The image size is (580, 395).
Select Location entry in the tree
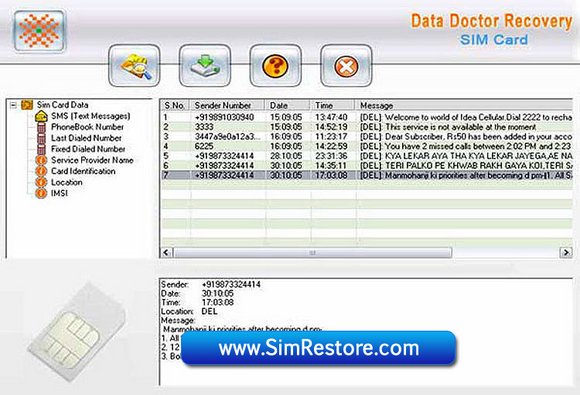(67, 182)
